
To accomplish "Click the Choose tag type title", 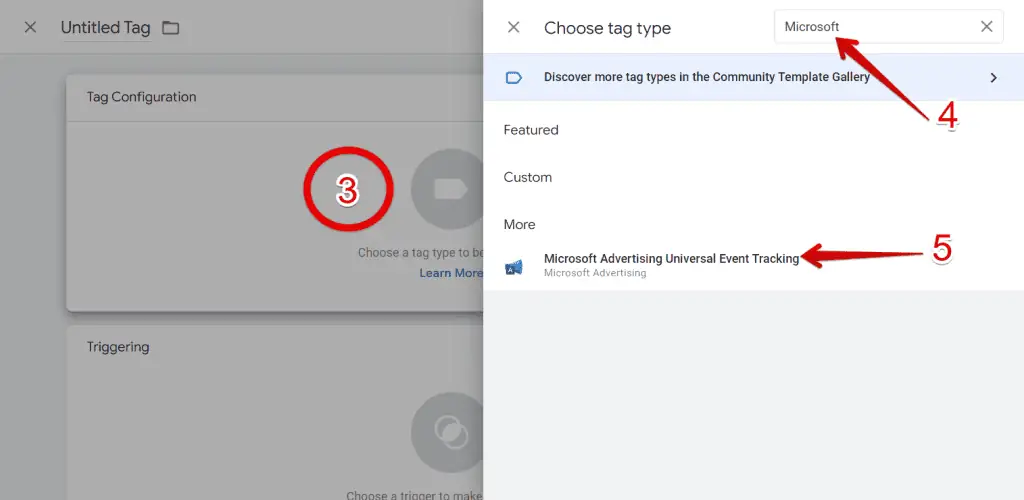I will click(607, 28).
